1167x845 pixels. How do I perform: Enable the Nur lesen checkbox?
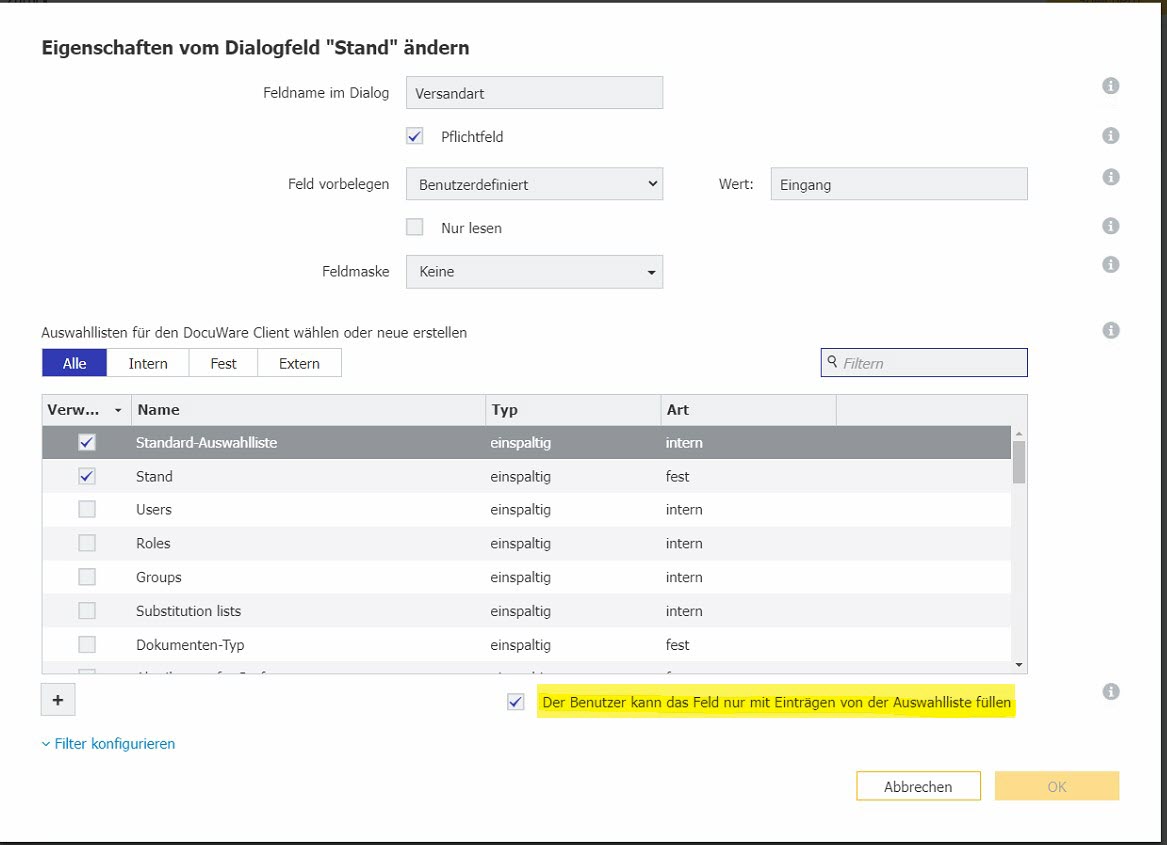tap(415, 228)
